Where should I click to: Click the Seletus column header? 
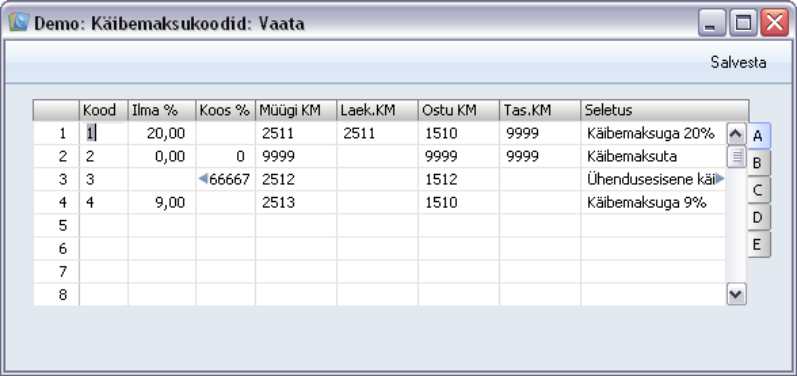coord(665,110)
